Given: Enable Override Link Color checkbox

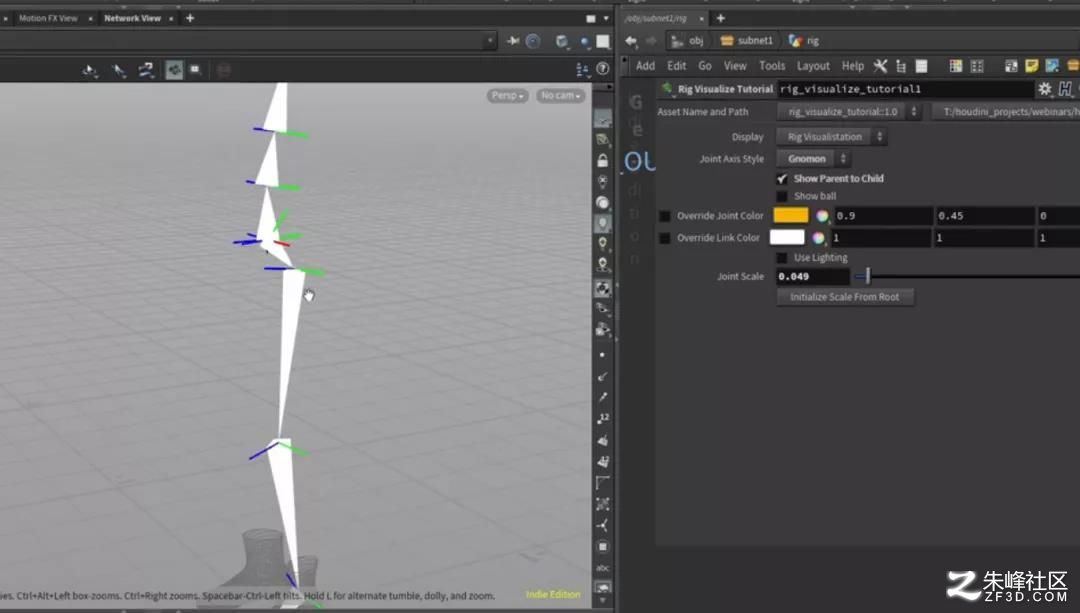Looking at the screenshot, I should [x=665, y=238].
